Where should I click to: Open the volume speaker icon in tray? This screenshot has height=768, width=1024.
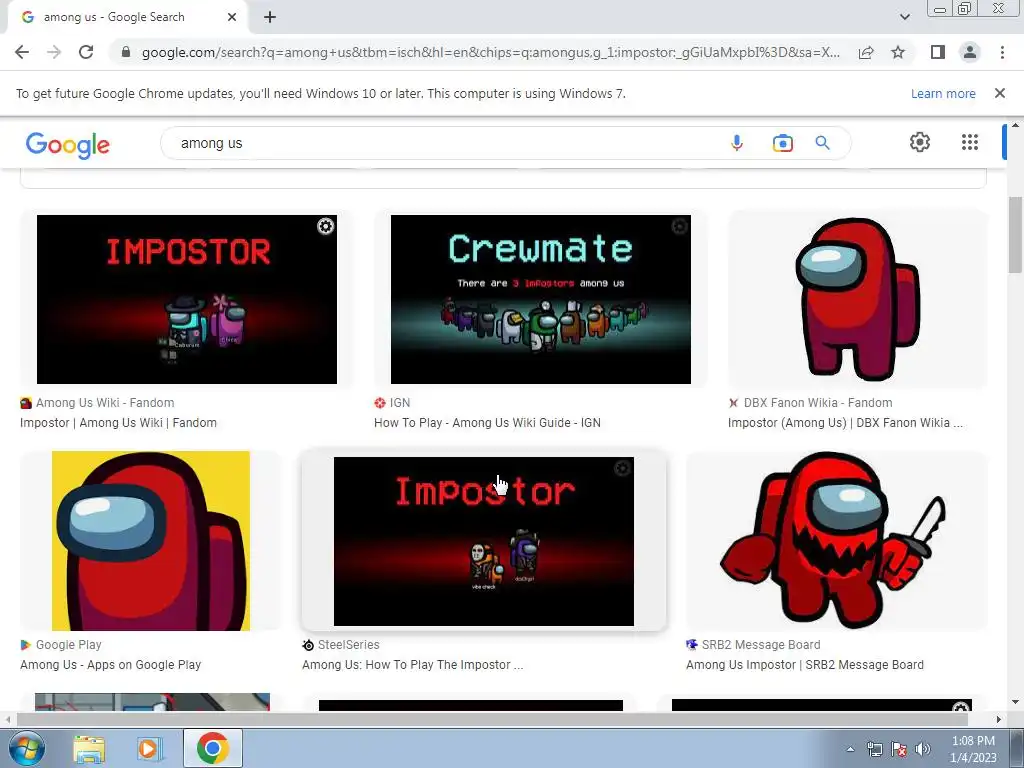tap(923, 749)
